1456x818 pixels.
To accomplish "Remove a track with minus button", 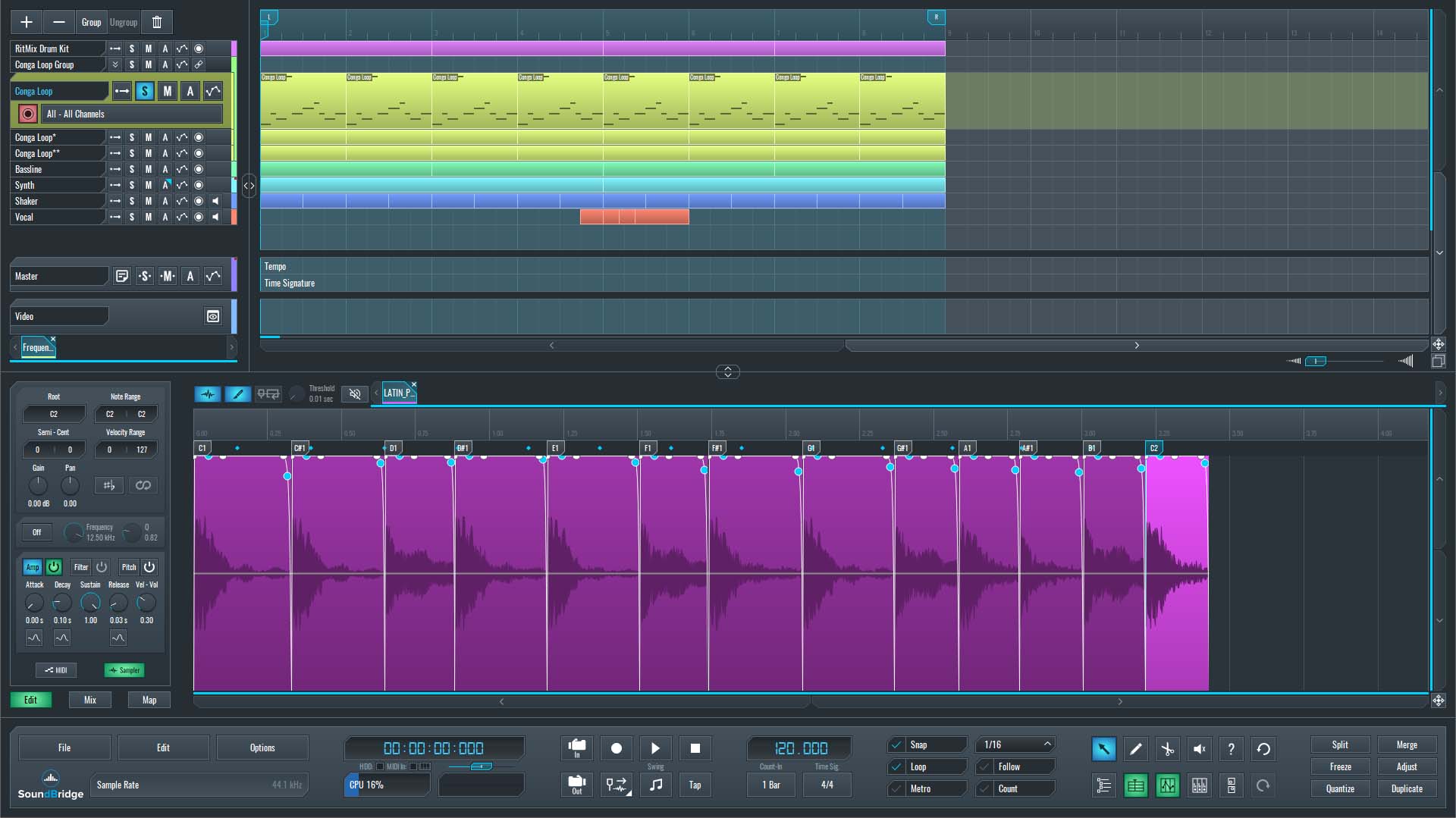I will 58,22.
